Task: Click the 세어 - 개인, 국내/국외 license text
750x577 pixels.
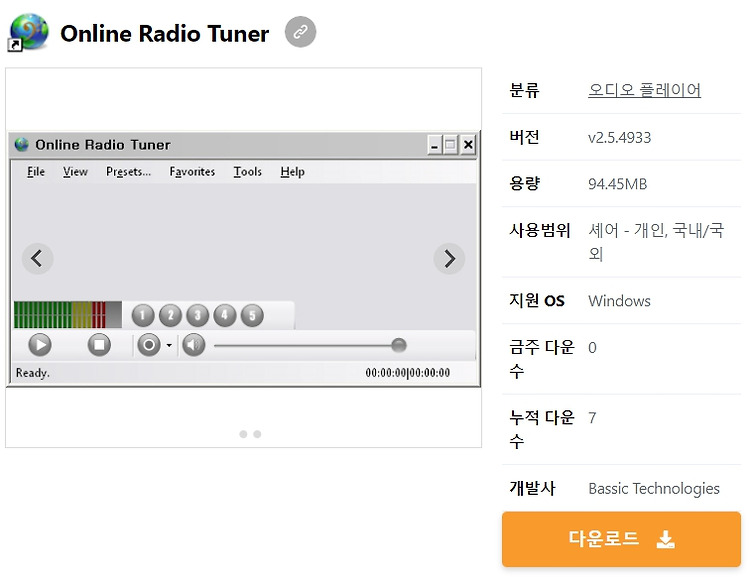Action: [x=656, y=242]
